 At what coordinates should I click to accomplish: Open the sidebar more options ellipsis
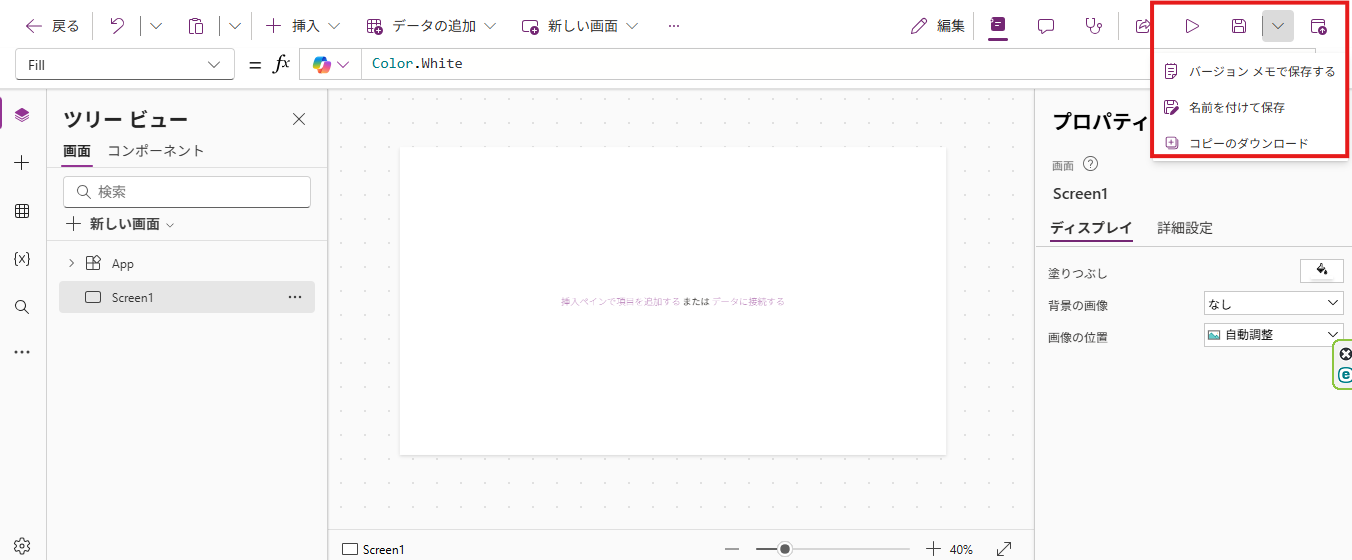[22, 352]
